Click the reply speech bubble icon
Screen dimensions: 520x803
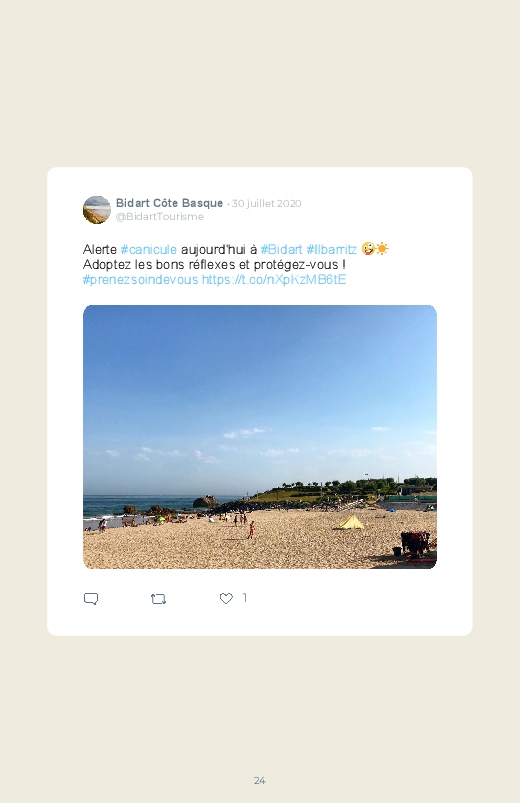[x=91, y=599]
